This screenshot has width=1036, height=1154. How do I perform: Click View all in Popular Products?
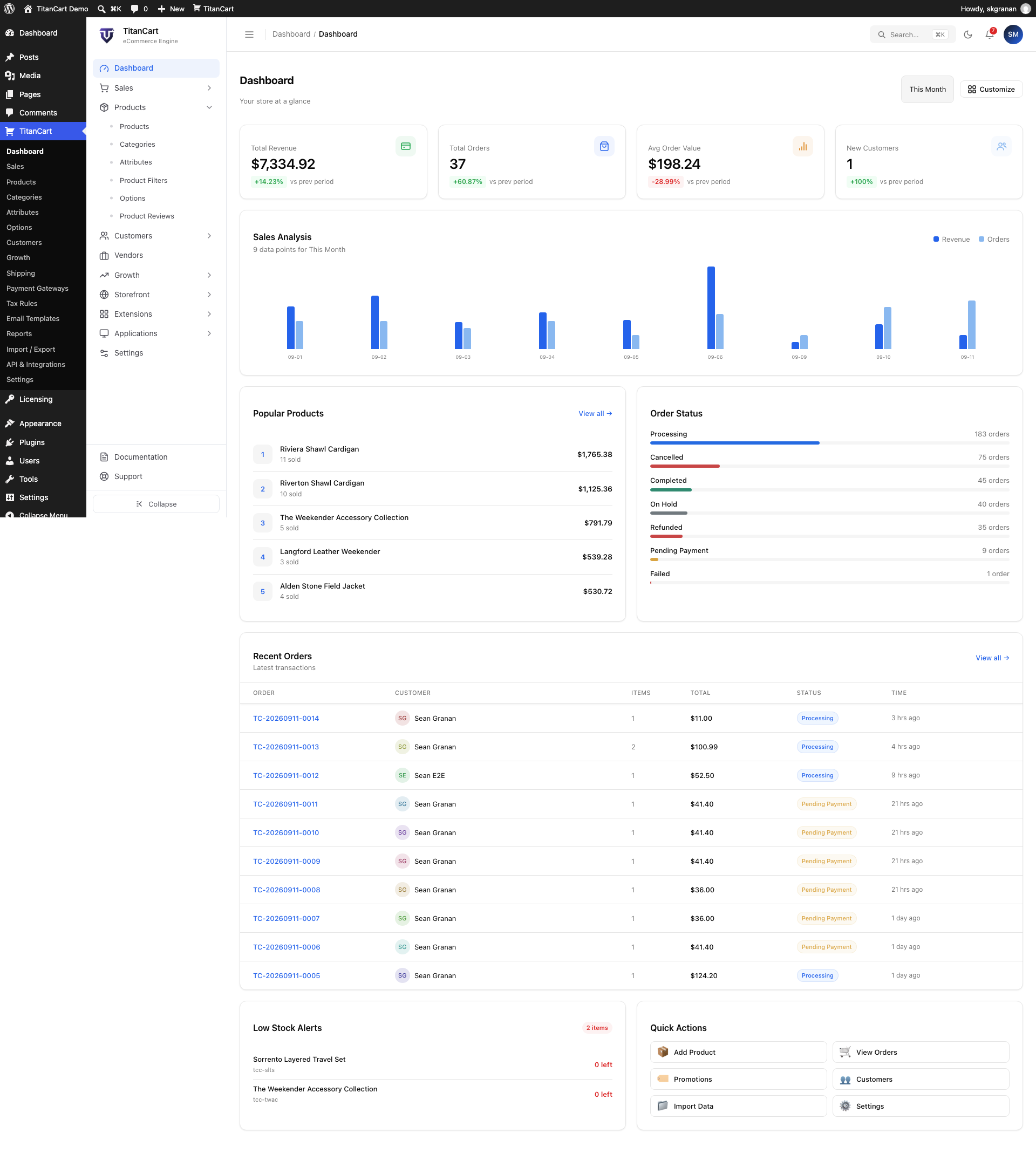595,413
